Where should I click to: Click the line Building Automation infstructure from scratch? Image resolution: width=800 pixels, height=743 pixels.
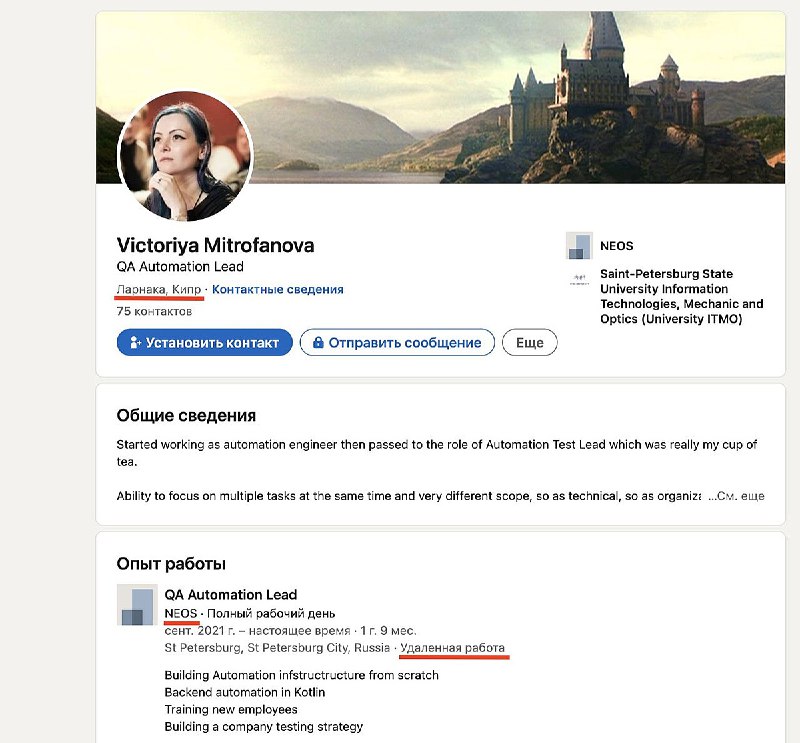coord(302,675)
